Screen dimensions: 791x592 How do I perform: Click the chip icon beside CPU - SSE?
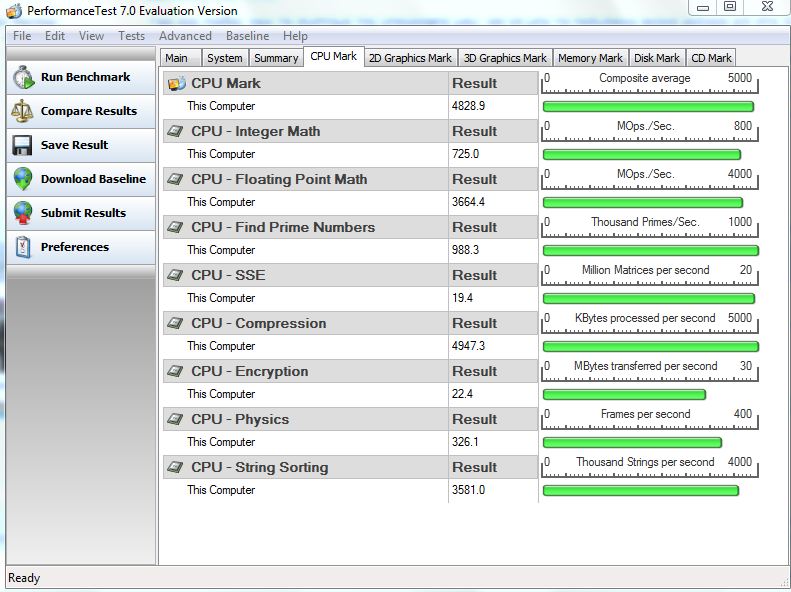(176, 275)
